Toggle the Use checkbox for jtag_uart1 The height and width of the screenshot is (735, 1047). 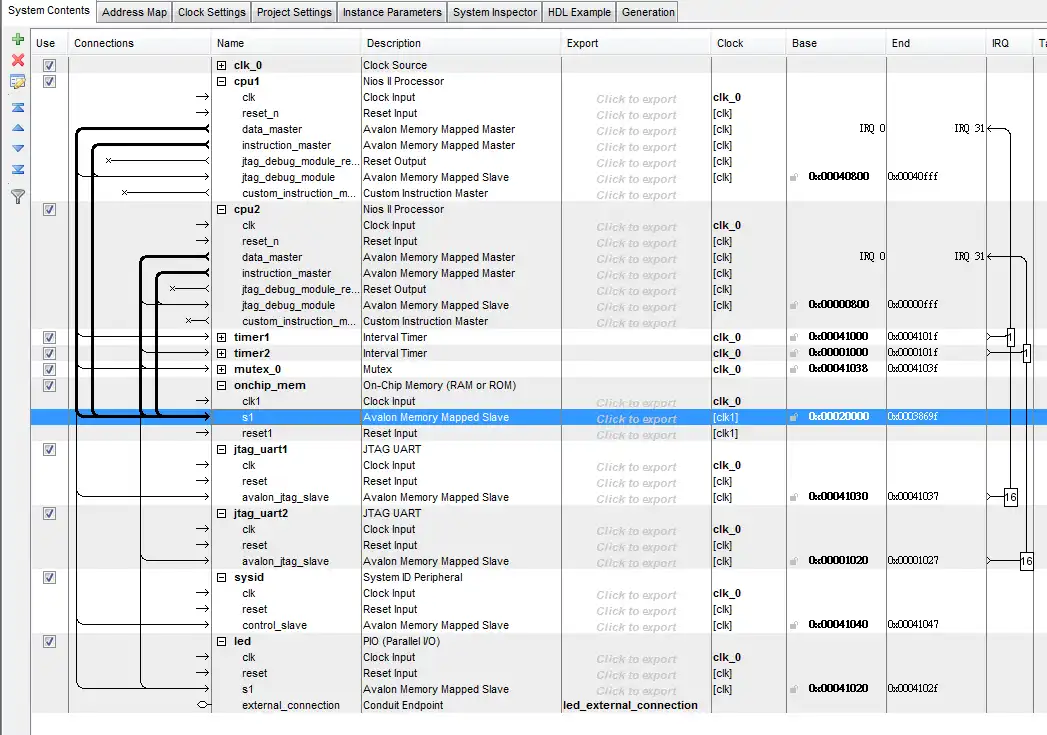pos(49,450)
